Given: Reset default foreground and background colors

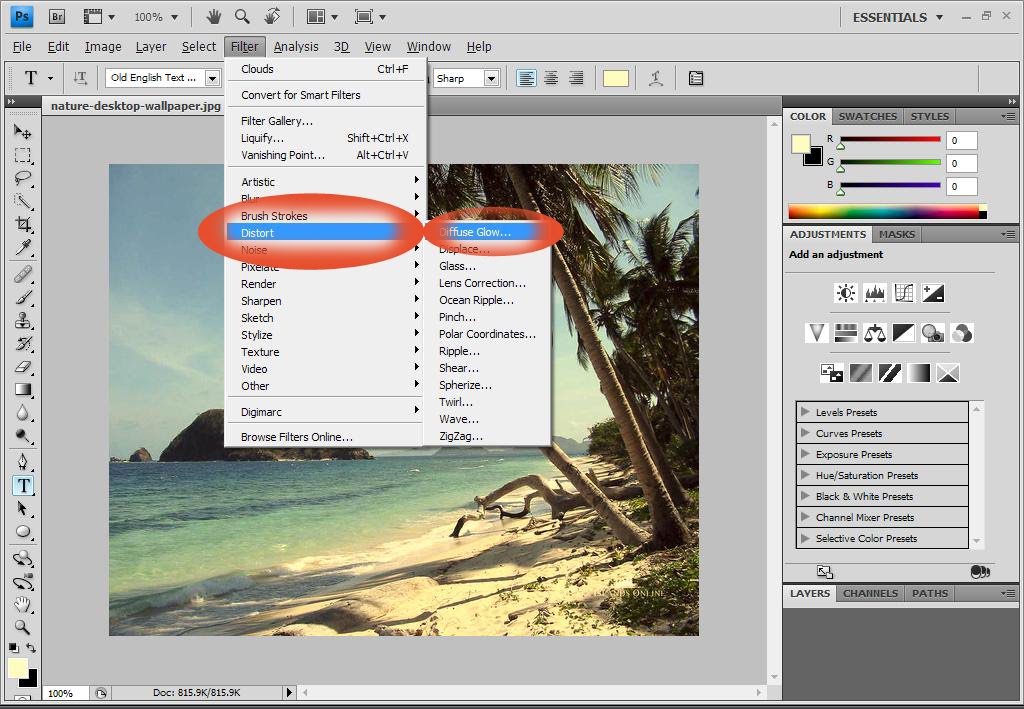Looking at the screenshot, I should (x=13, y=648).
